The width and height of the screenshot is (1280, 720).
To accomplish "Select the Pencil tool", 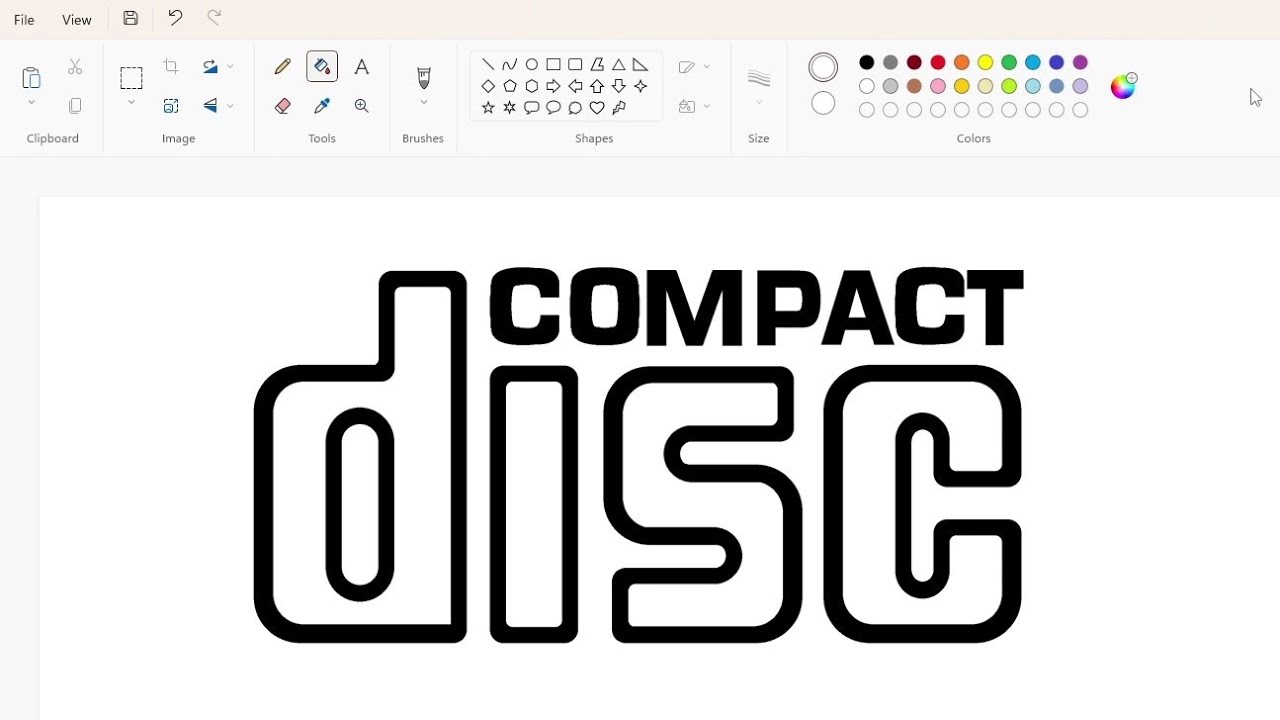I will [283, 67].
